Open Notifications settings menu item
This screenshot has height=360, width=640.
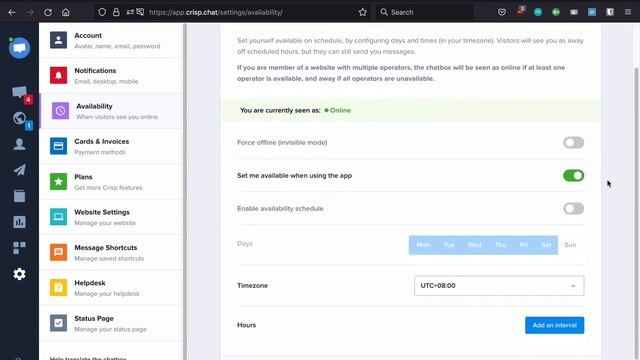111,76
